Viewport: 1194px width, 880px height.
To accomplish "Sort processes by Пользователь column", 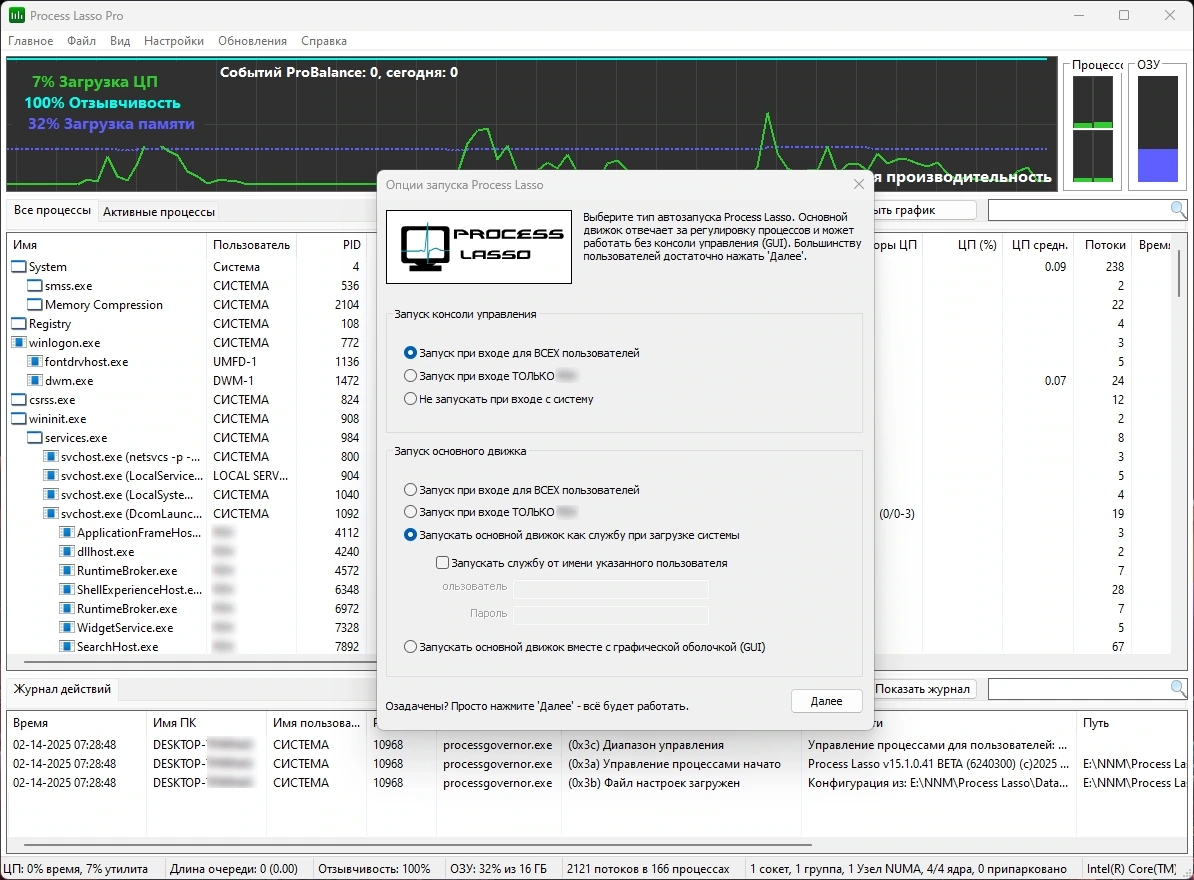I will (x=251, y=245).
